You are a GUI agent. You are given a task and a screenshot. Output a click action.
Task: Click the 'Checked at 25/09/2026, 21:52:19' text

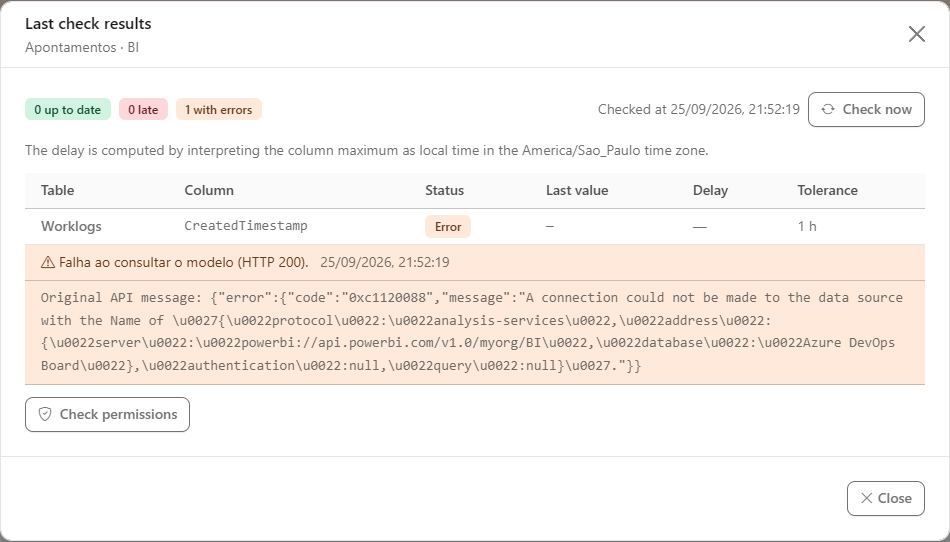coord(699,110)
